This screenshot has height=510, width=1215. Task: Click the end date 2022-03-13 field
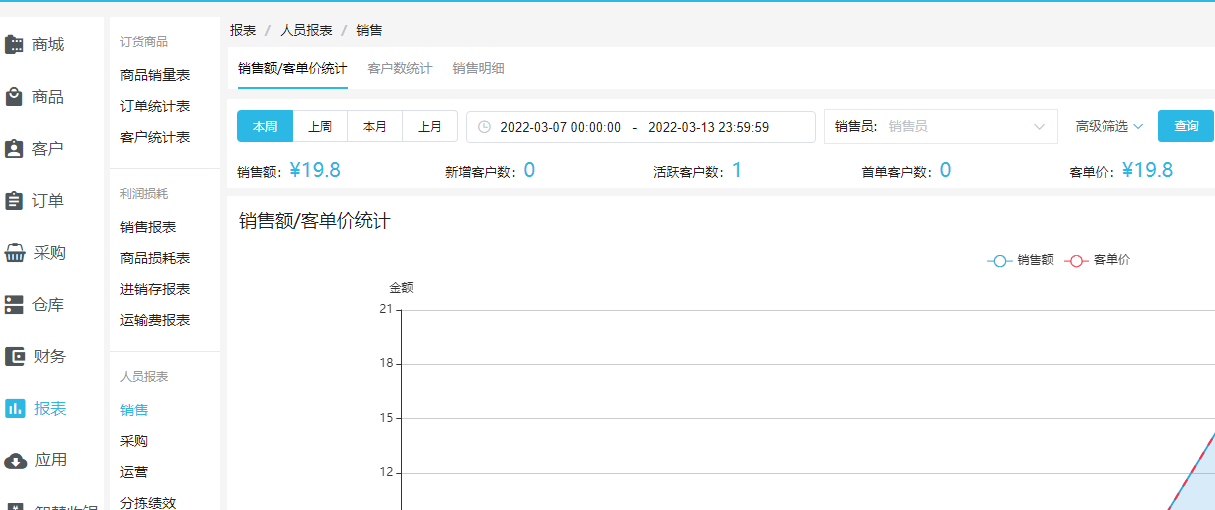coord(709,127)
